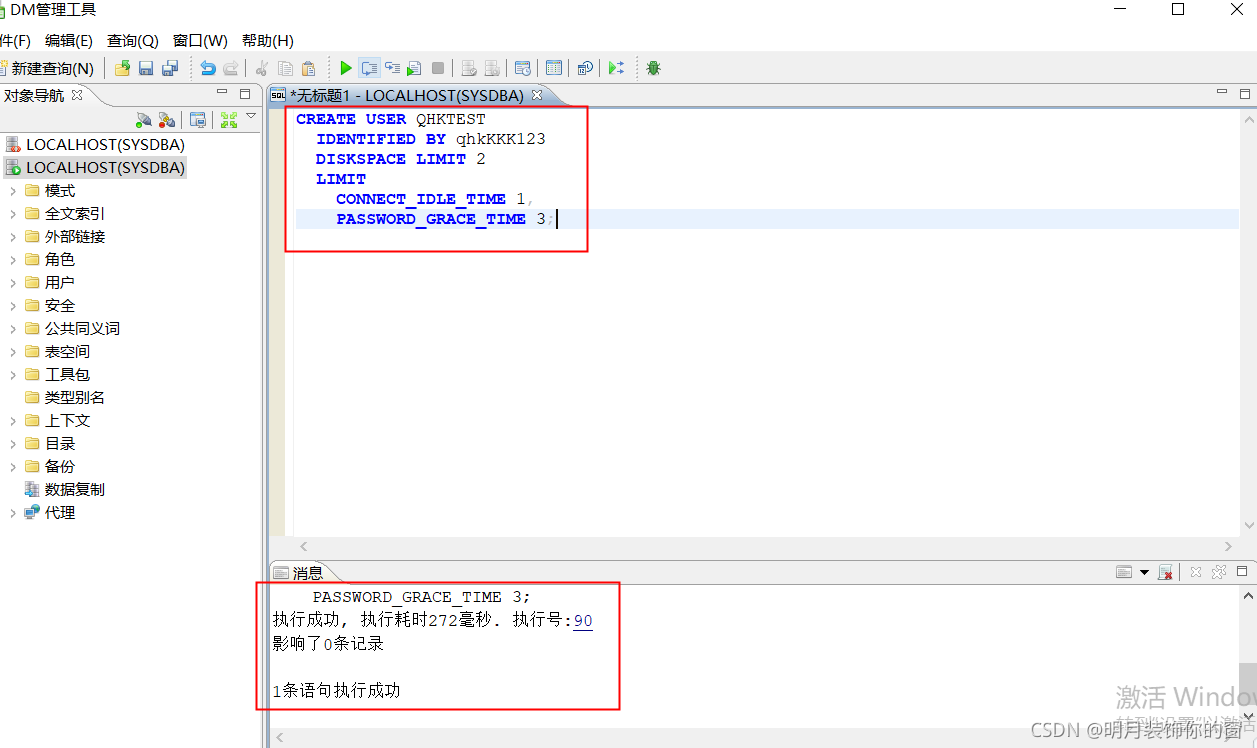Click the execution number link 90

coord(583,621)
